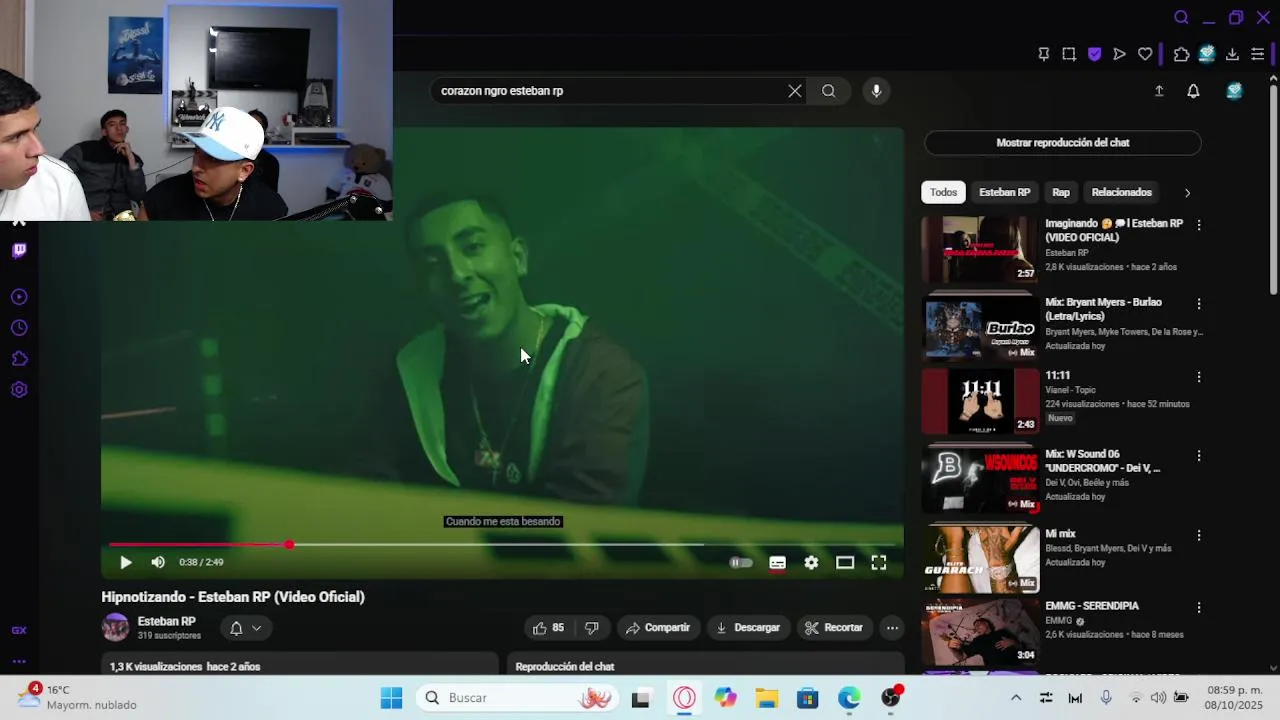The width and height of the screenshot is (1280, 720).
Task: Open the Esteban RP channel name link
Action: pos(166,621)
